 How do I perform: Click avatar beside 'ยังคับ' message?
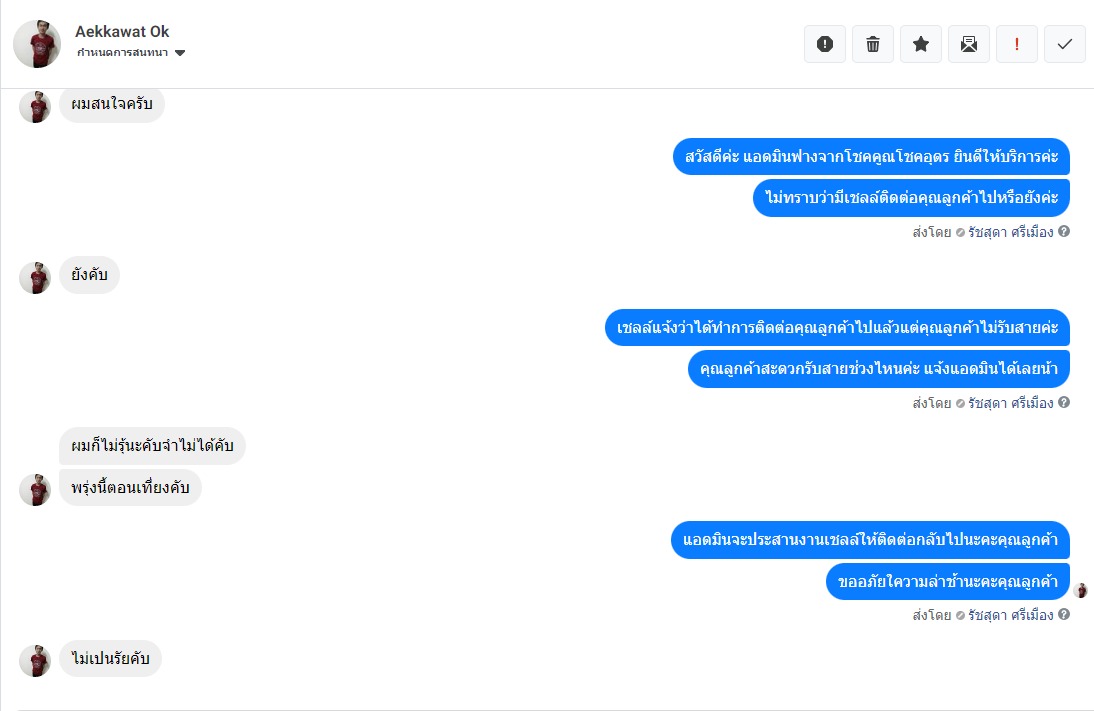coord(35,278)
